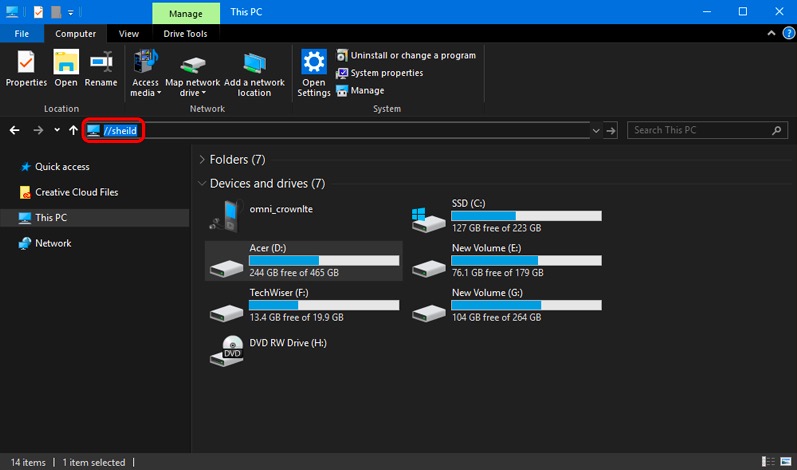
Task: Open the File menu
Action: [x=21, y=34]
